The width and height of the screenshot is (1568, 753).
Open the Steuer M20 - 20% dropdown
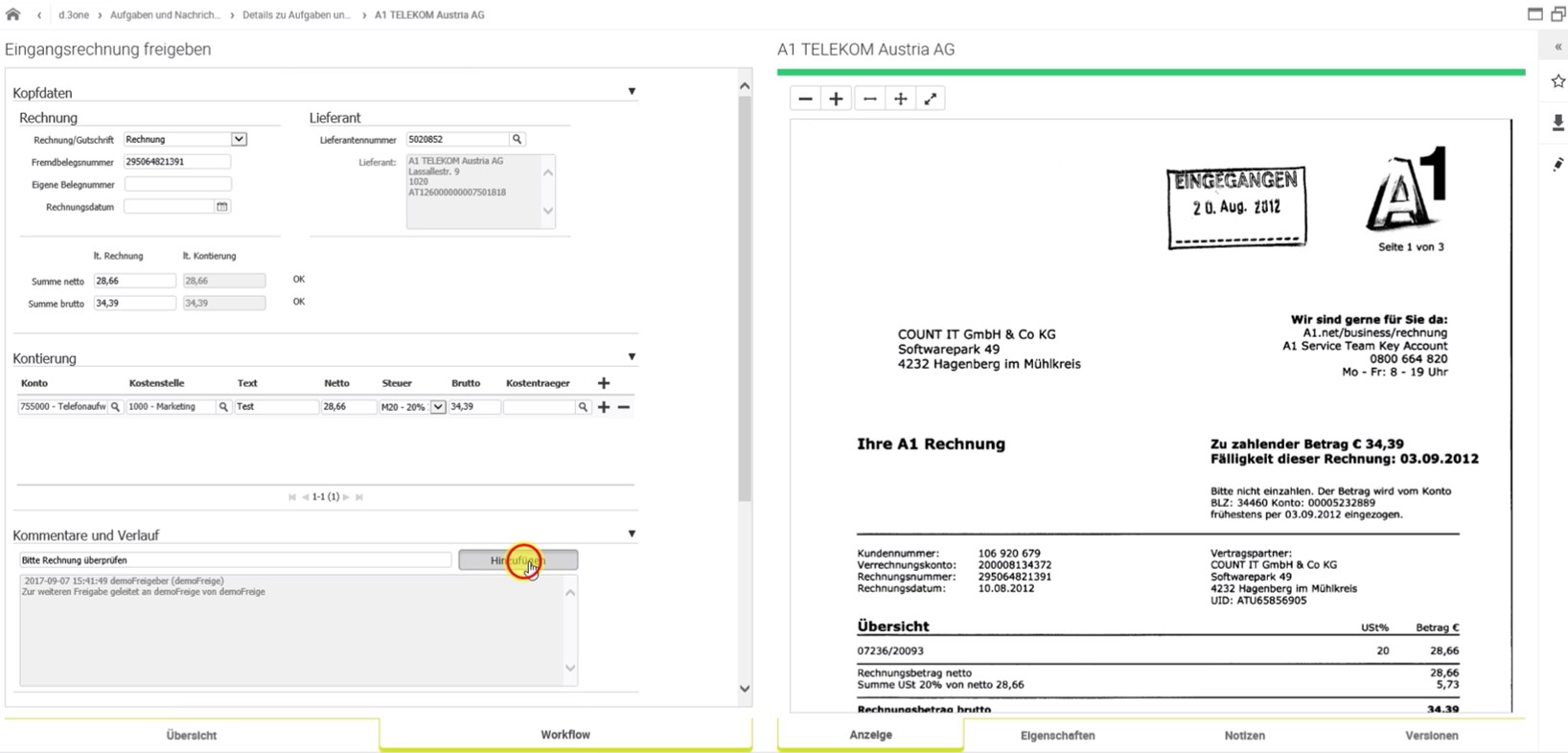click(x=438, y=407)
